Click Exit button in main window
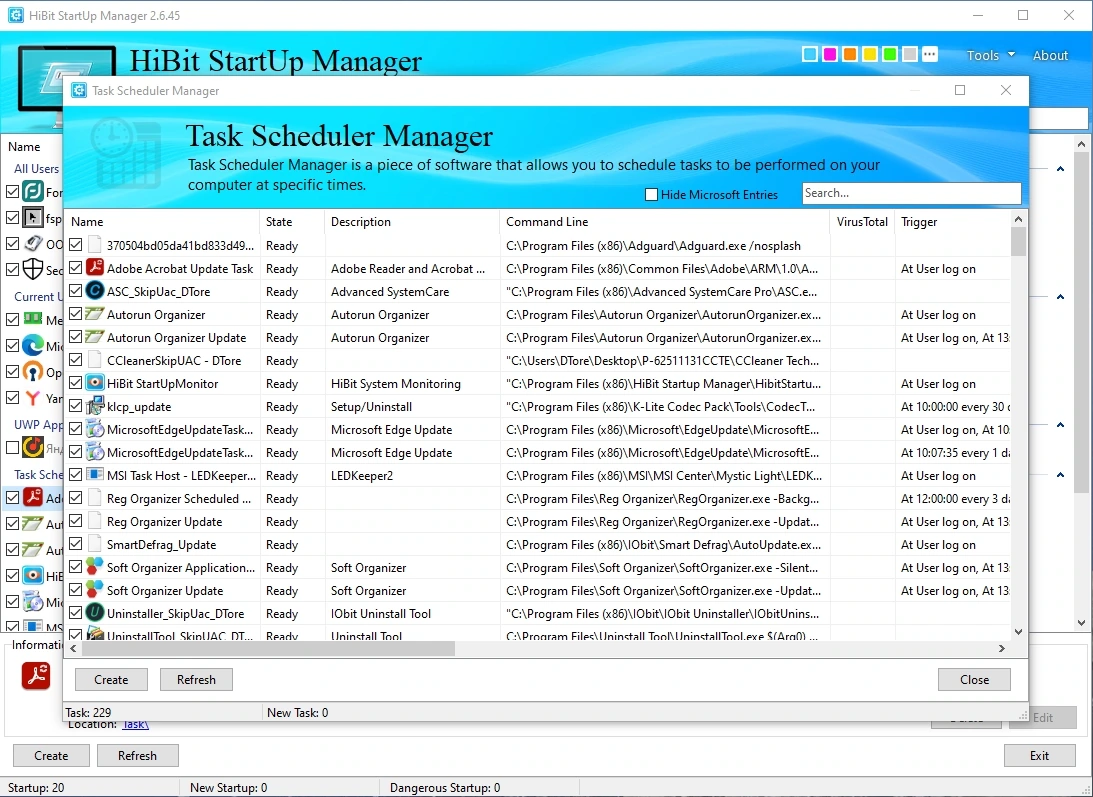Image resolution: width=1093 pixels, height=797 pixels. [1039, 755]
